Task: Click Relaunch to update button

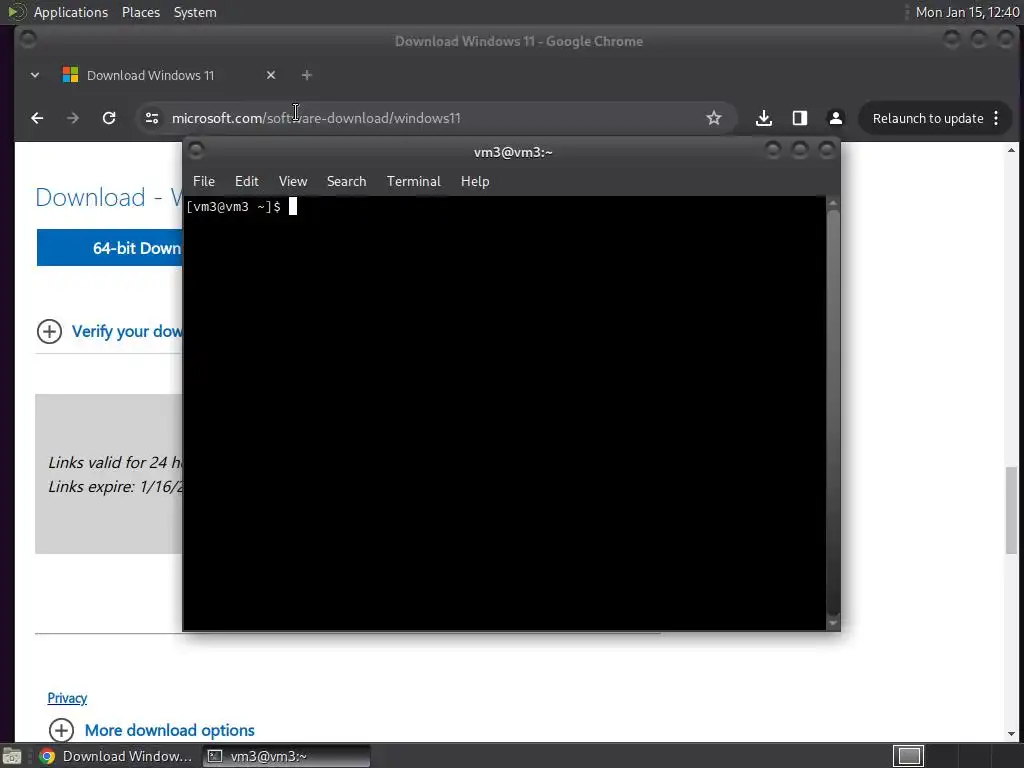Action: pos(927,118)
